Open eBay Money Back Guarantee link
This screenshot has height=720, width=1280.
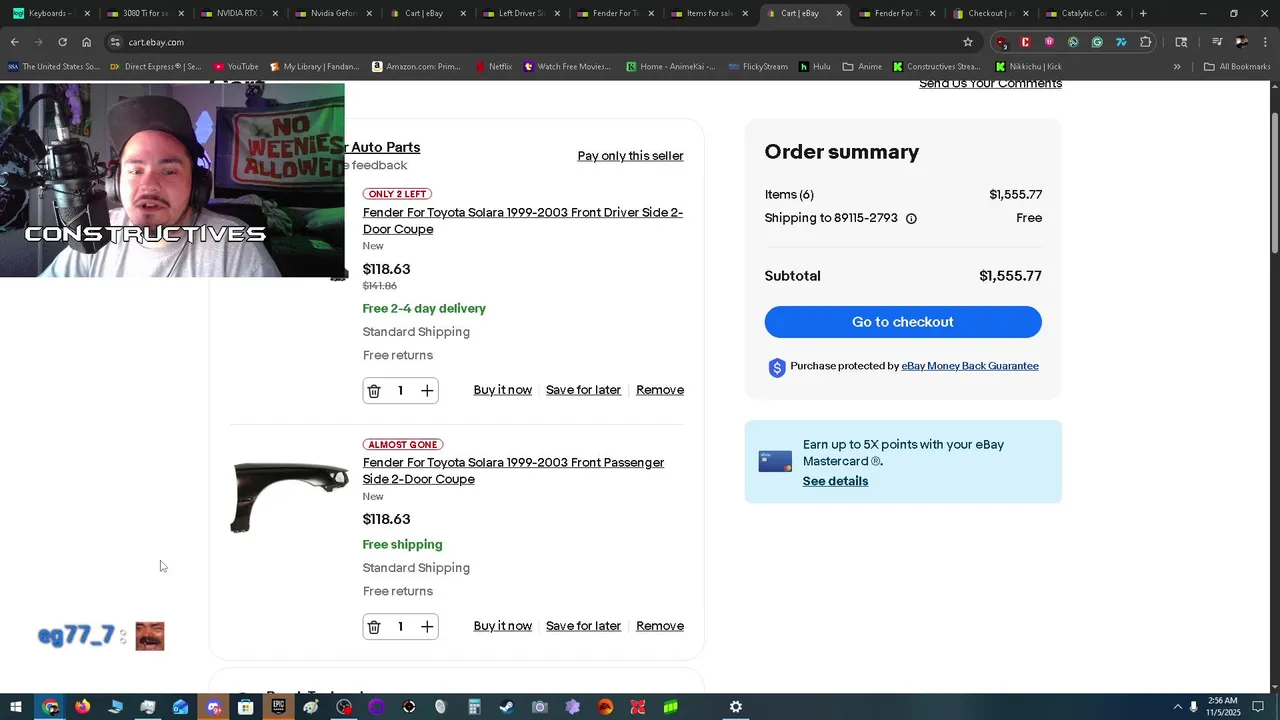click(x=970, y=366)
